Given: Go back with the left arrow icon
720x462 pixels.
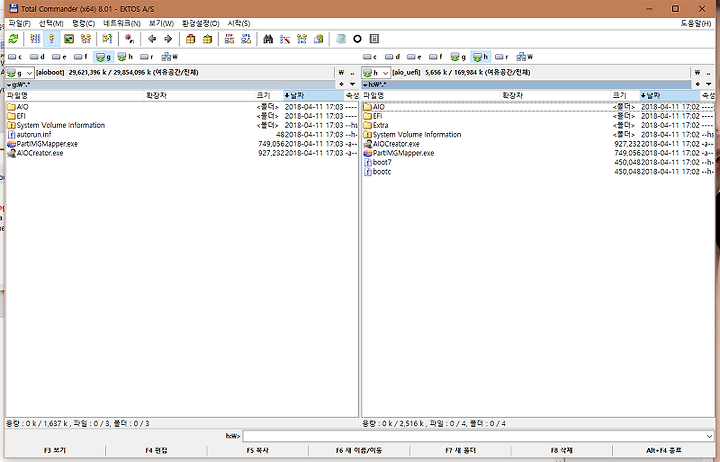Looking at the screenshot, I should [x=152, y=39].
